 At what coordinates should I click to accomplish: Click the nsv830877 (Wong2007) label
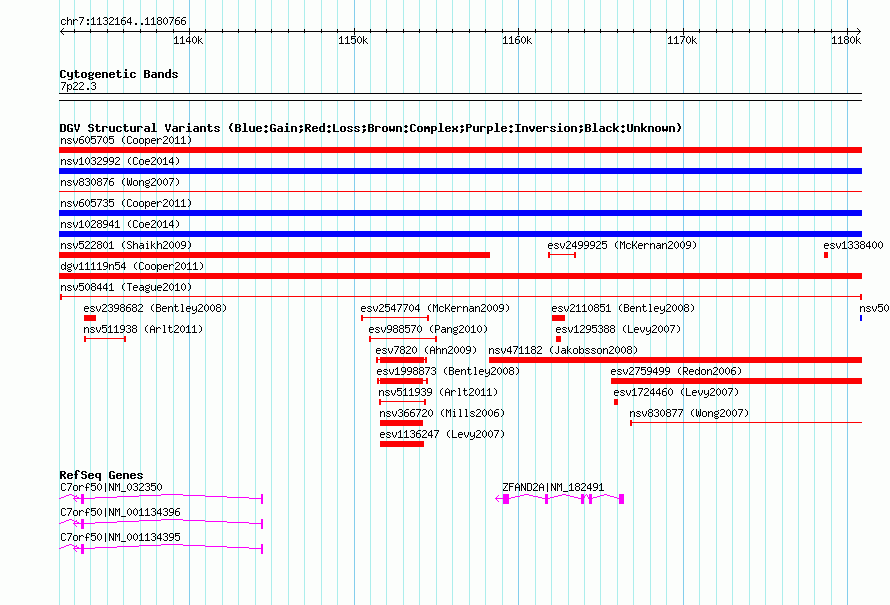689,413
